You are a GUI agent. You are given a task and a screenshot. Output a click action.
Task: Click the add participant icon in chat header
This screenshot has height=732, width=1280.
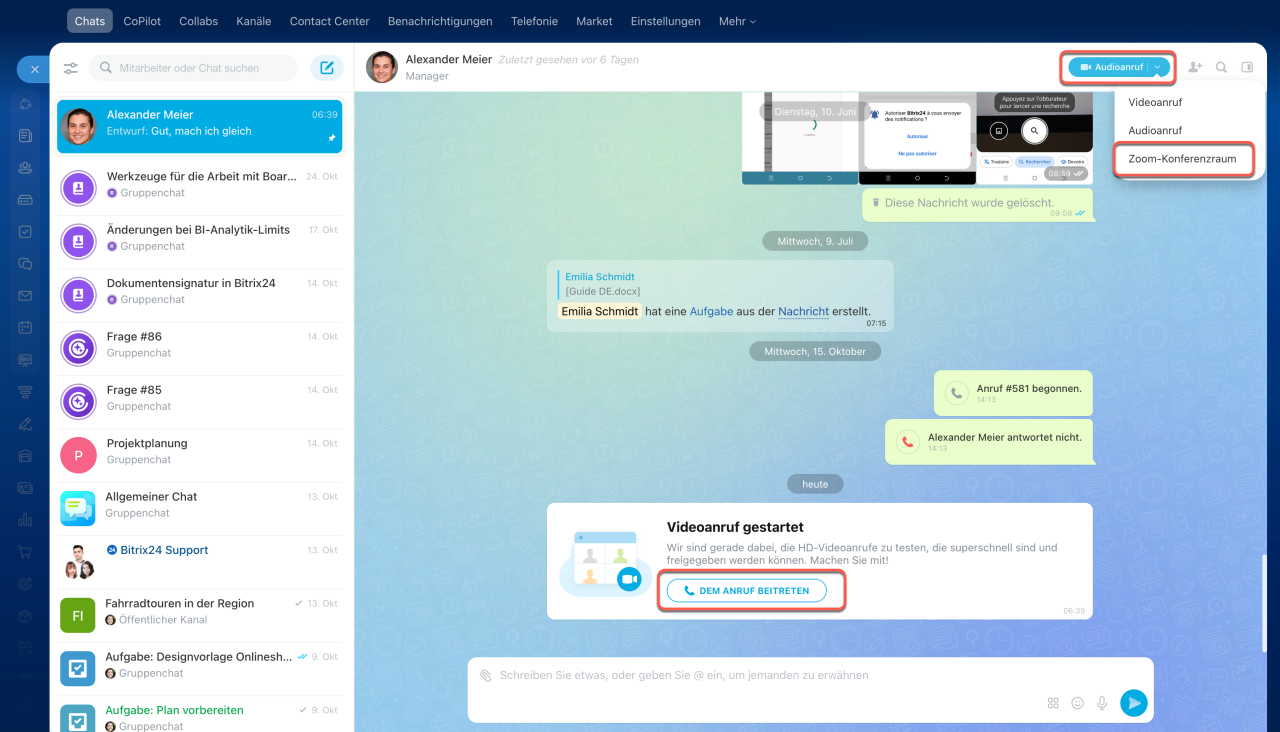click(1195, 68)
